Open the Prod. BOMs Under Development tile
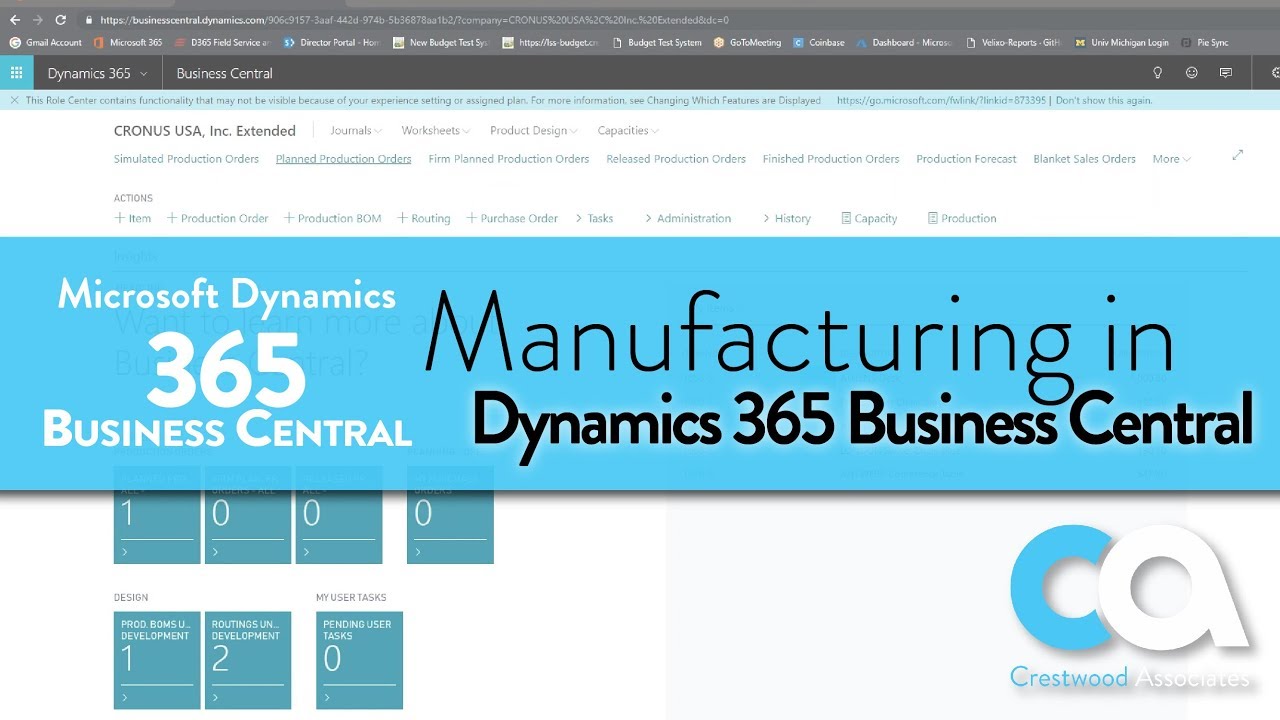This screenshot has height=720, width=1280. [x=157, y=661]
